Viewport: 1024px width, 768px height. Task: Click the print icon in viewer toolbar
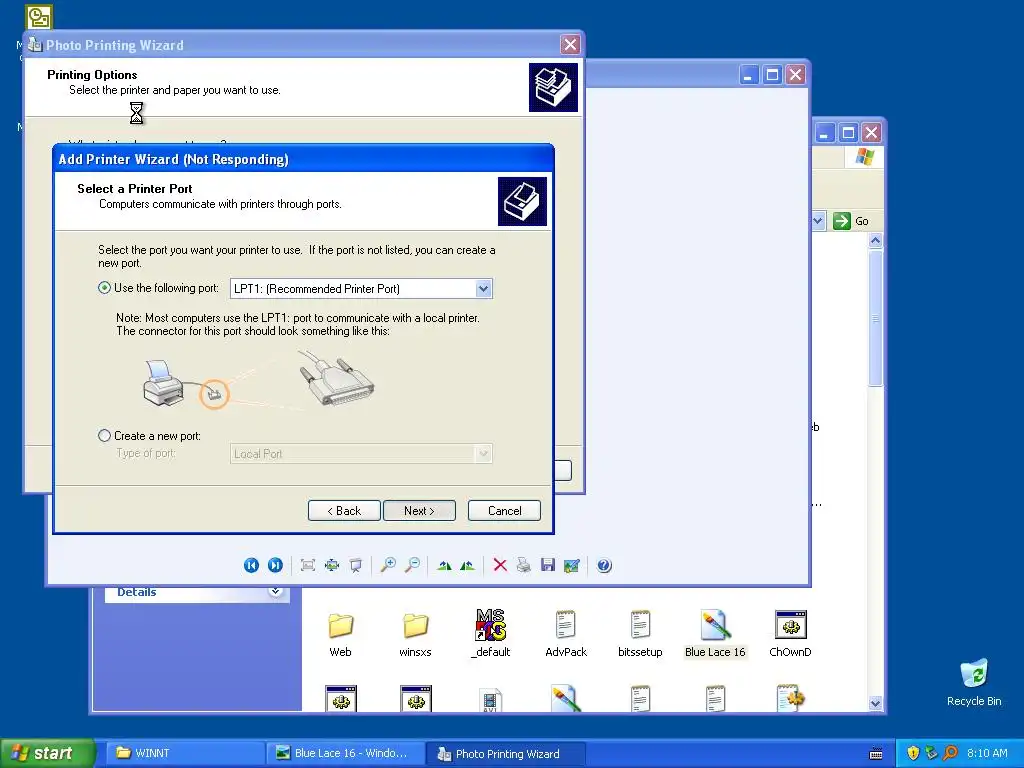pyautogui.click(x=524, y=566)
